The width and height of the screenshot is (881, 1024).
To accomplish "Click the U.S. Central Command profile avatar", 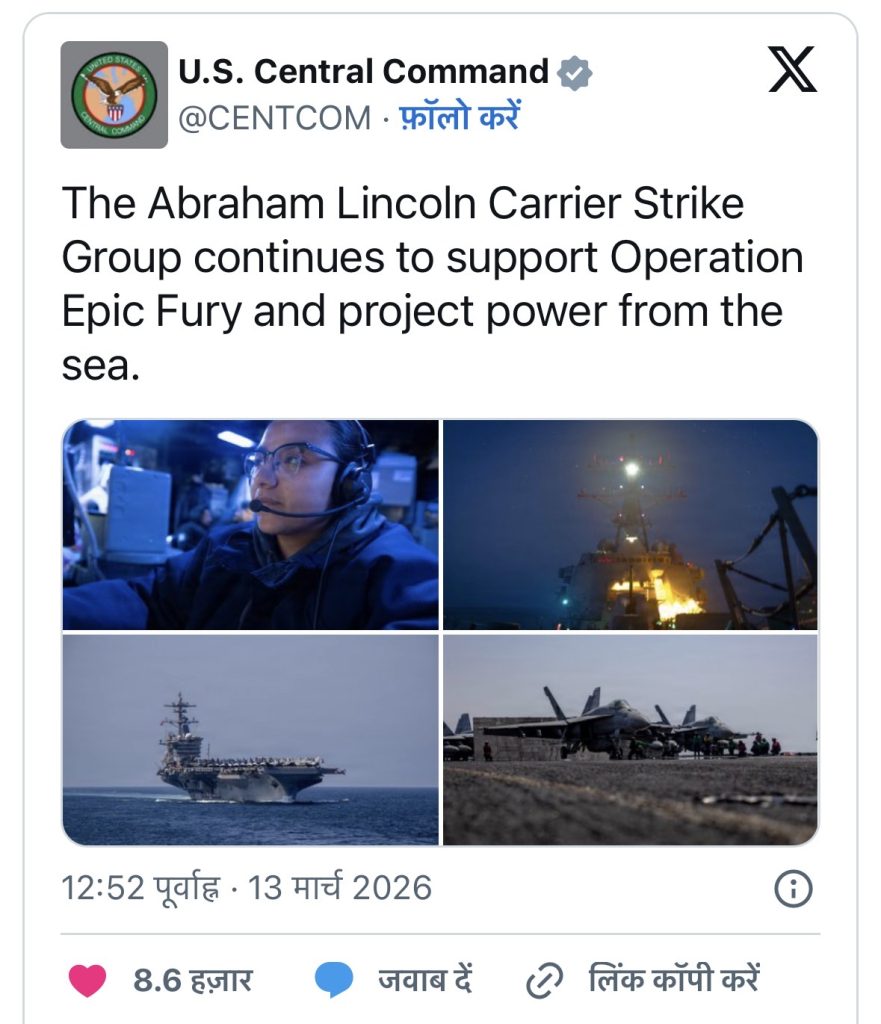I will tap(114, 95).
